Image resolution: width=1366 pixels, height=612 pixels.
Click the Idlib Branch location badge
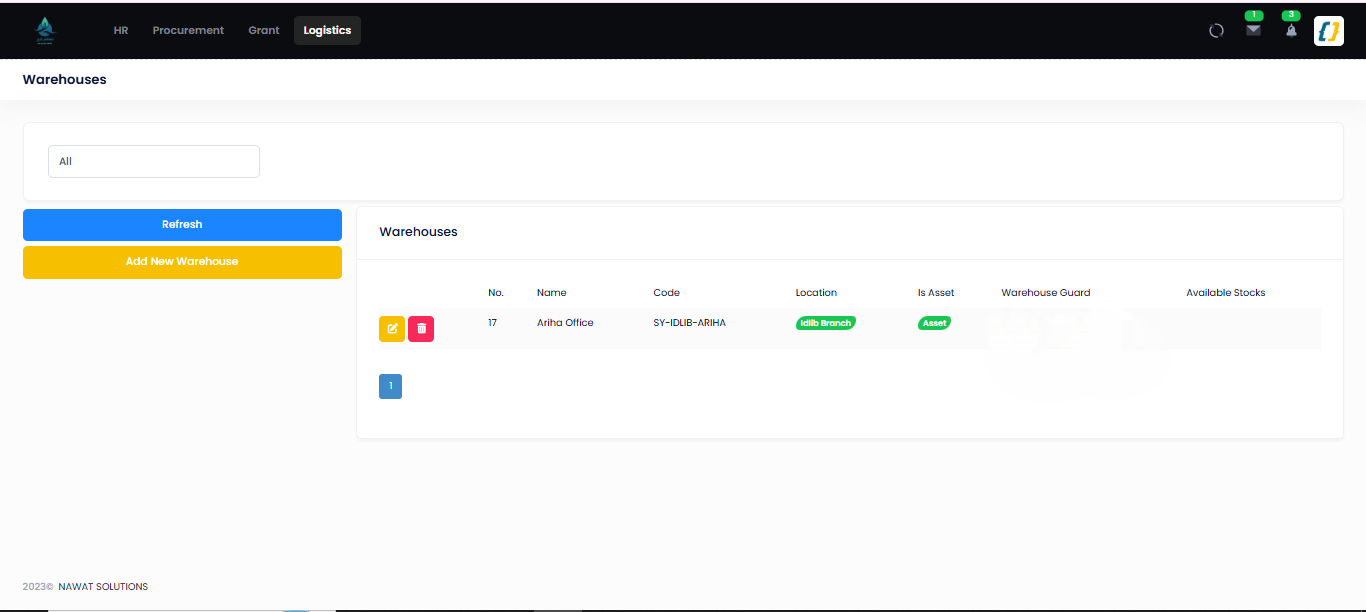point(826,323)
